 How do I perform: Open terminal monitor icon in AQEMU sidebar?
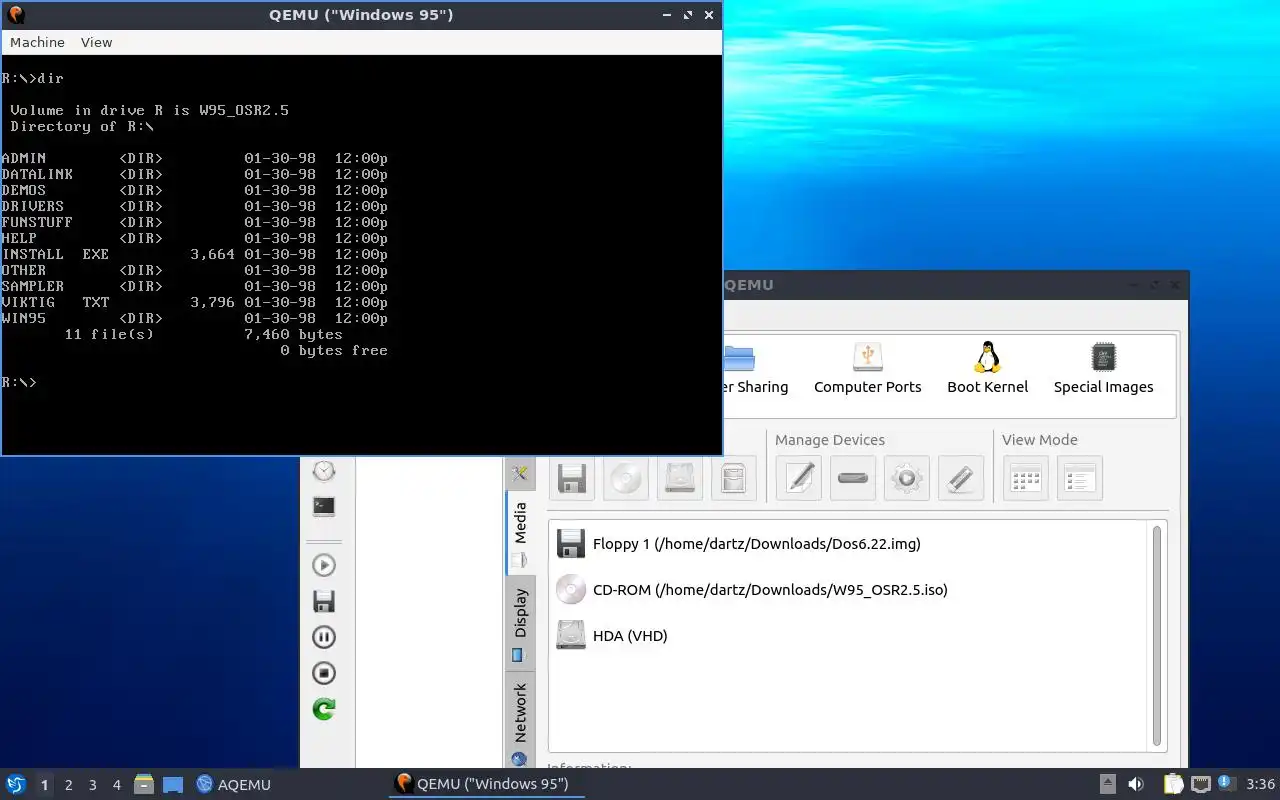click(x=324, y=506)
